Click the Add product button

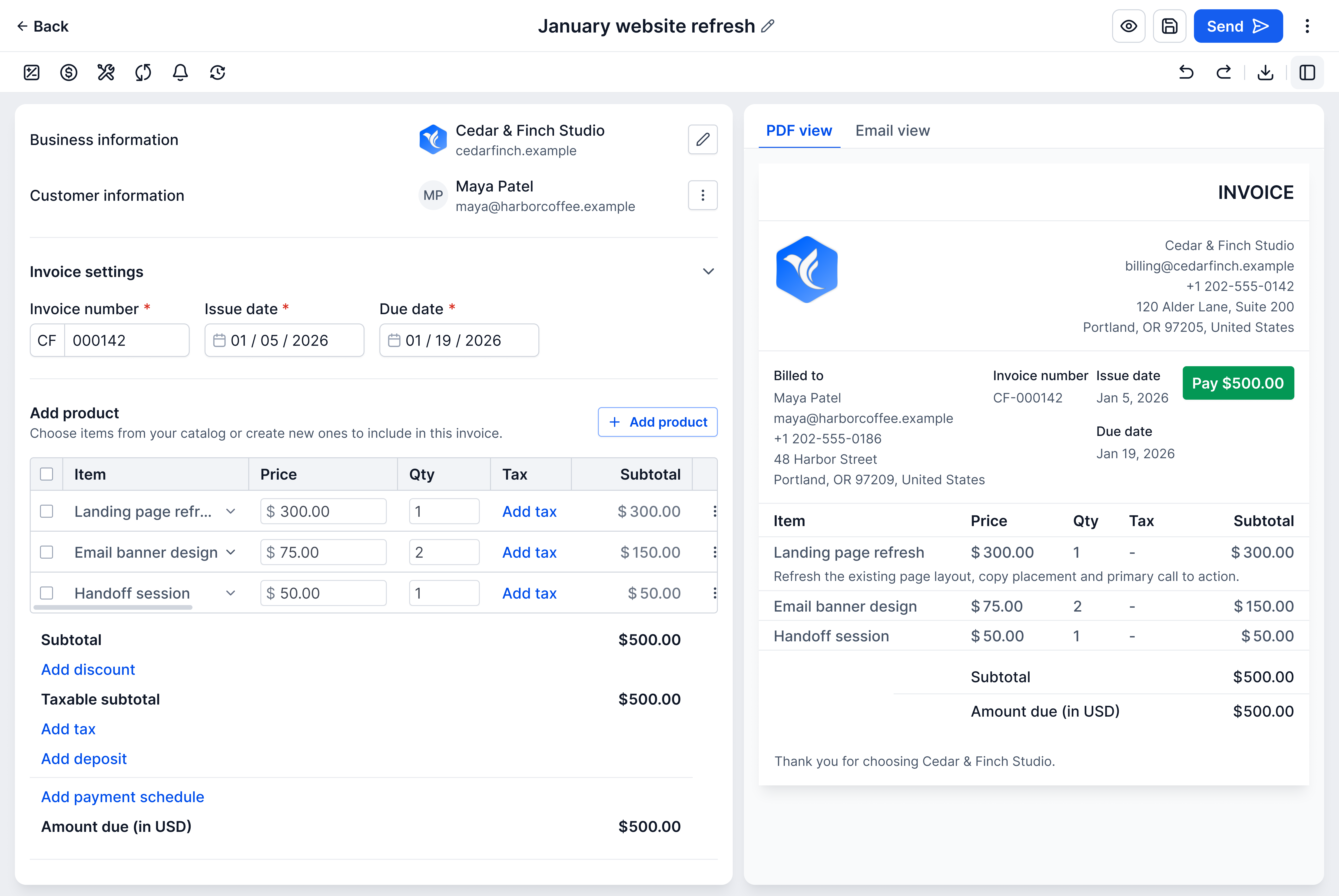point(657,422)
